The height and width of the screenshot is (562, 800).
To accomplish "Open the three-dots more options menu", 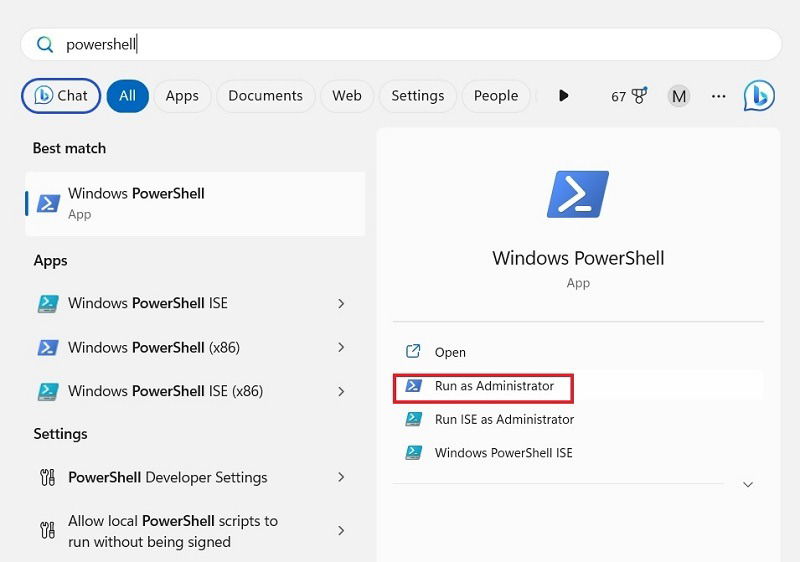I will coord(718,96).
